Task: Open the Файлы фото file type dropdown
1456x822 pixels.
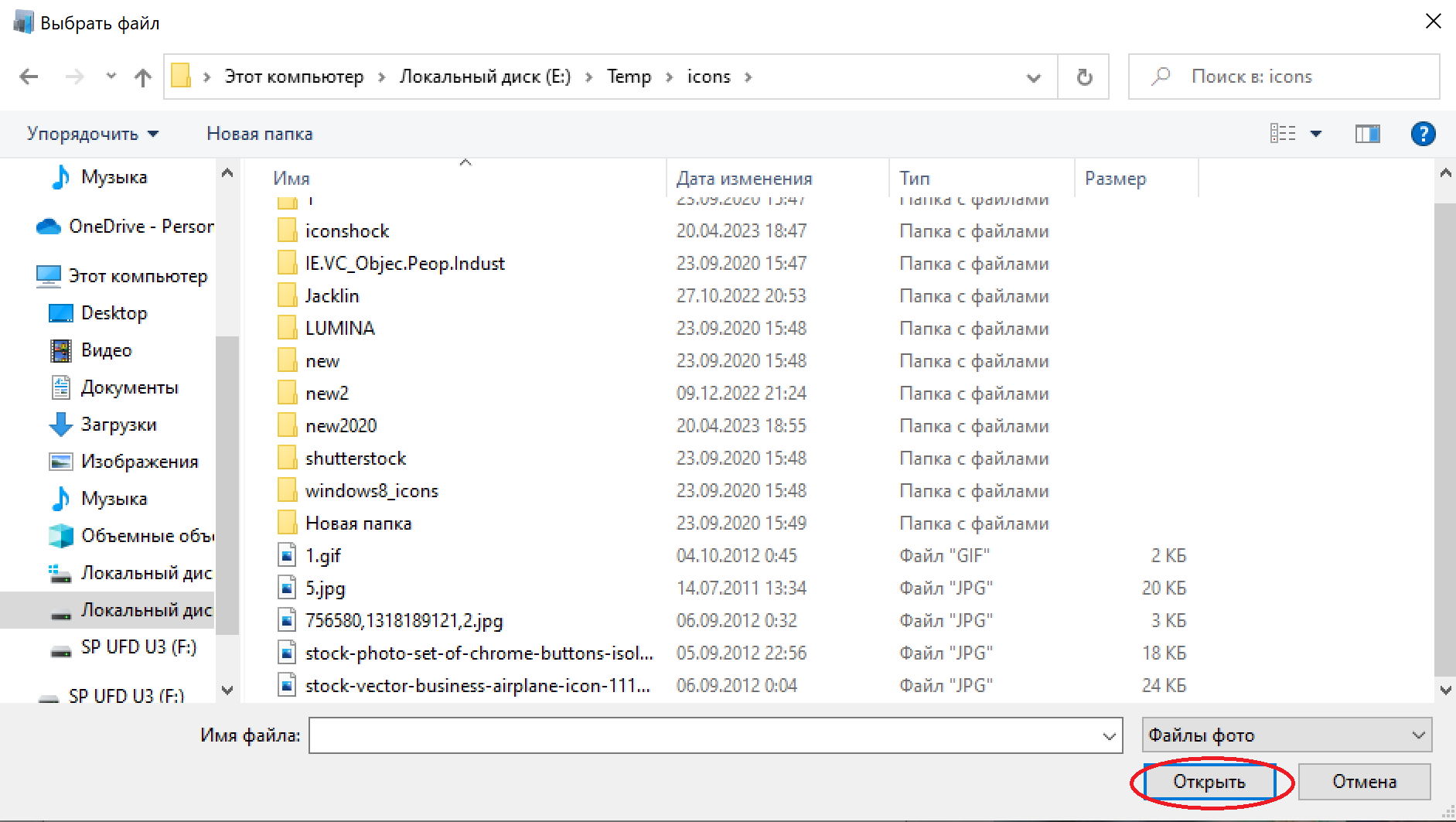Action: (x=1286, y=735)
